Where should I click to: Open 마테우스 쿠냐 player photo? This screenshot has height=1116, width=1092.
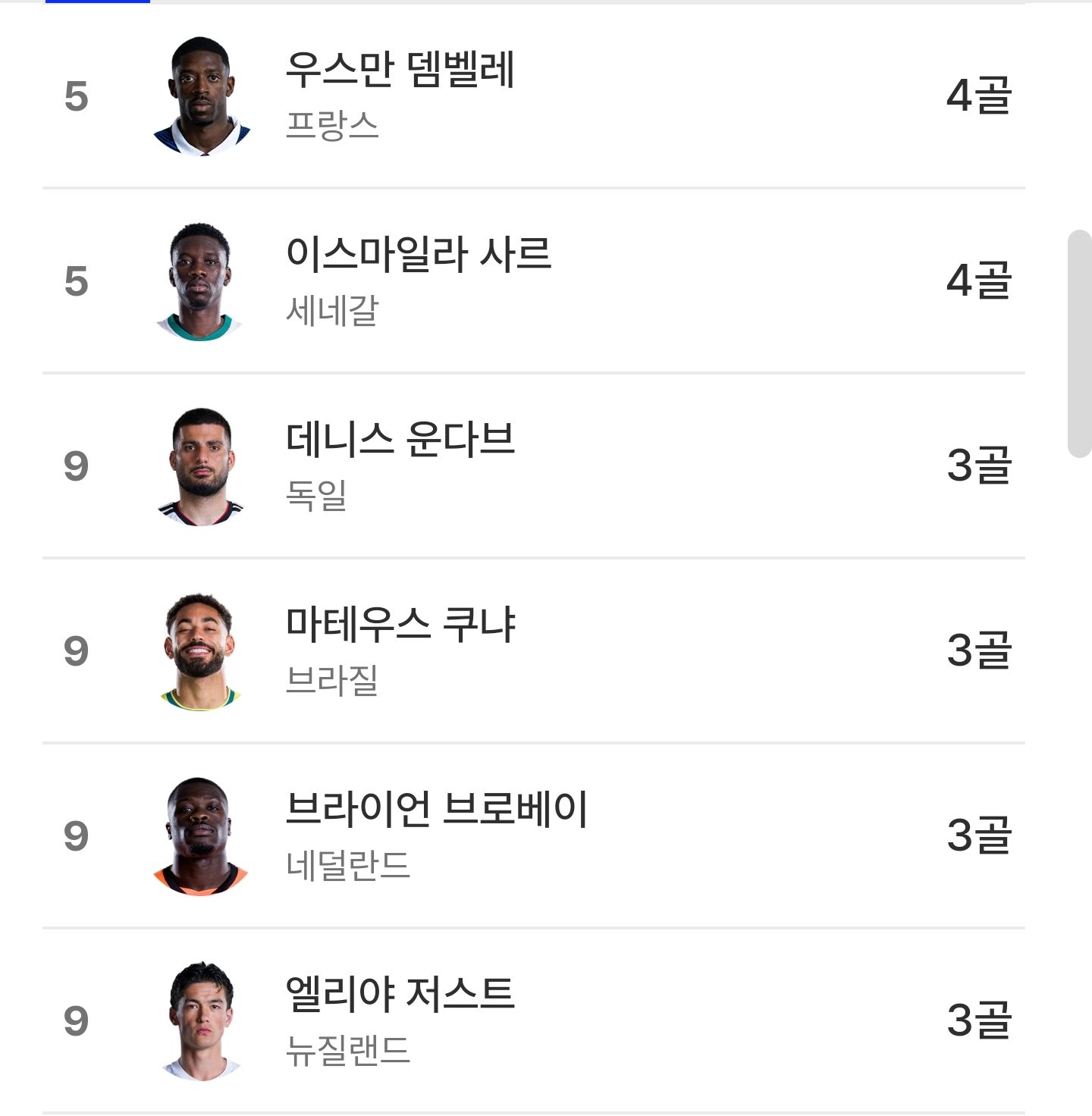[201, 651]
